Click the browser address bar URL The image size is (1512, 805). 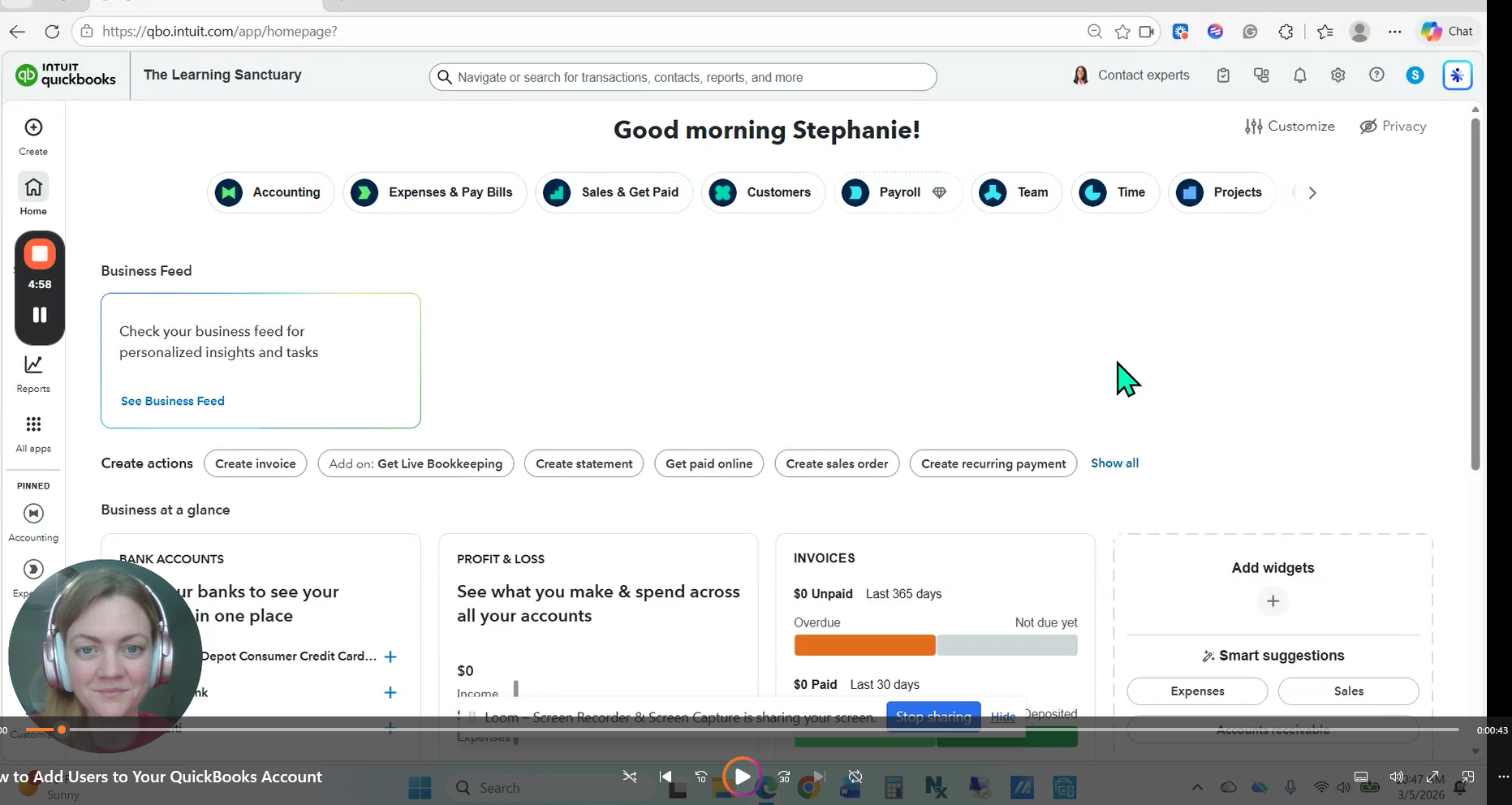coord(220,32)
